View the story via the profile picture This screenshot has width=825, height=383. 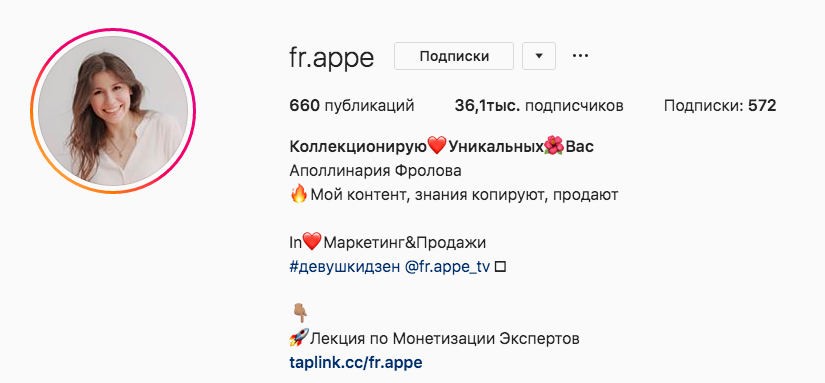click(113, 111)
